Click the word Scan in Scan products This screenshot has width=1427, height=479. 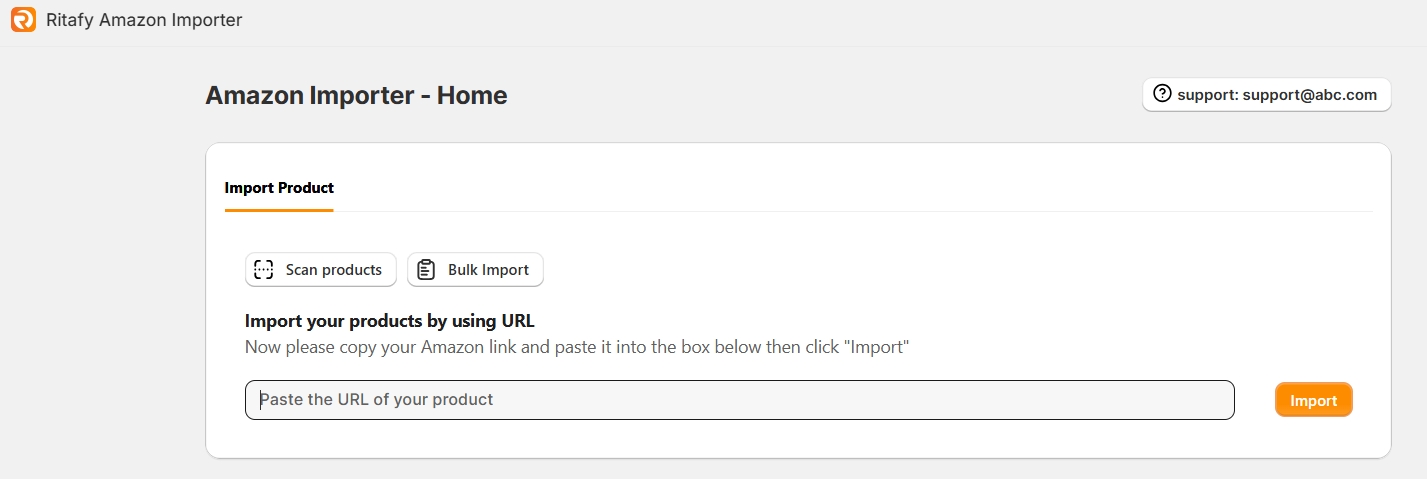303,270
